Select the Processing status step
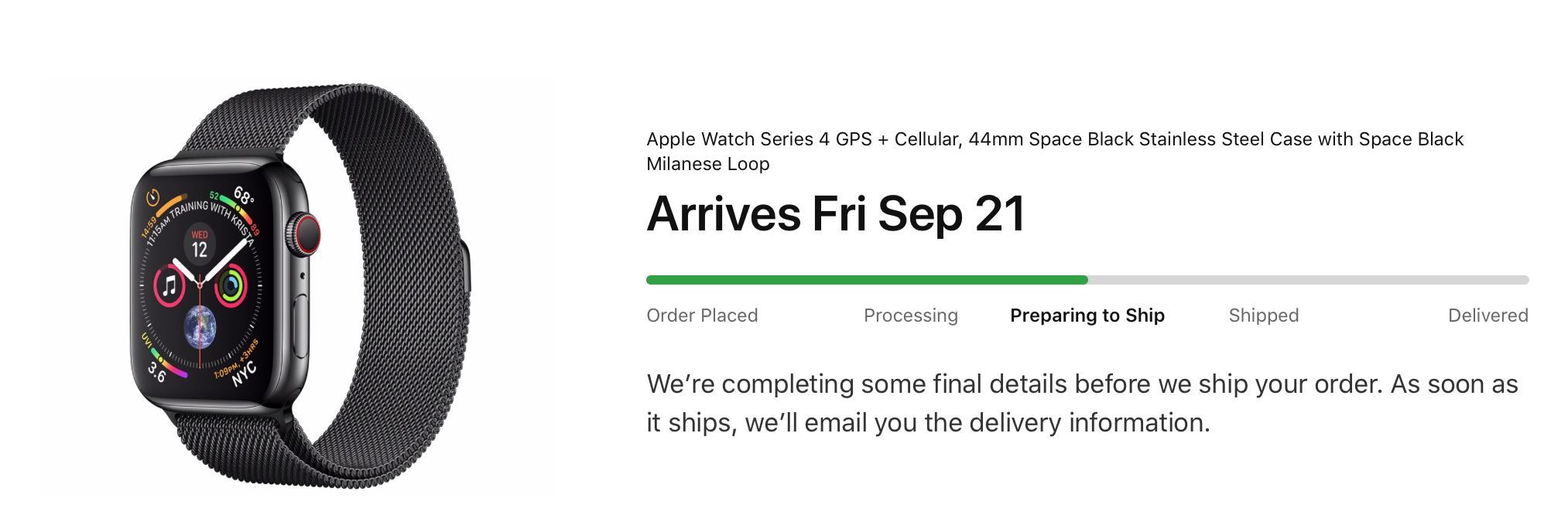Viewport: 1568px width, 532px height. coord(911,315)
